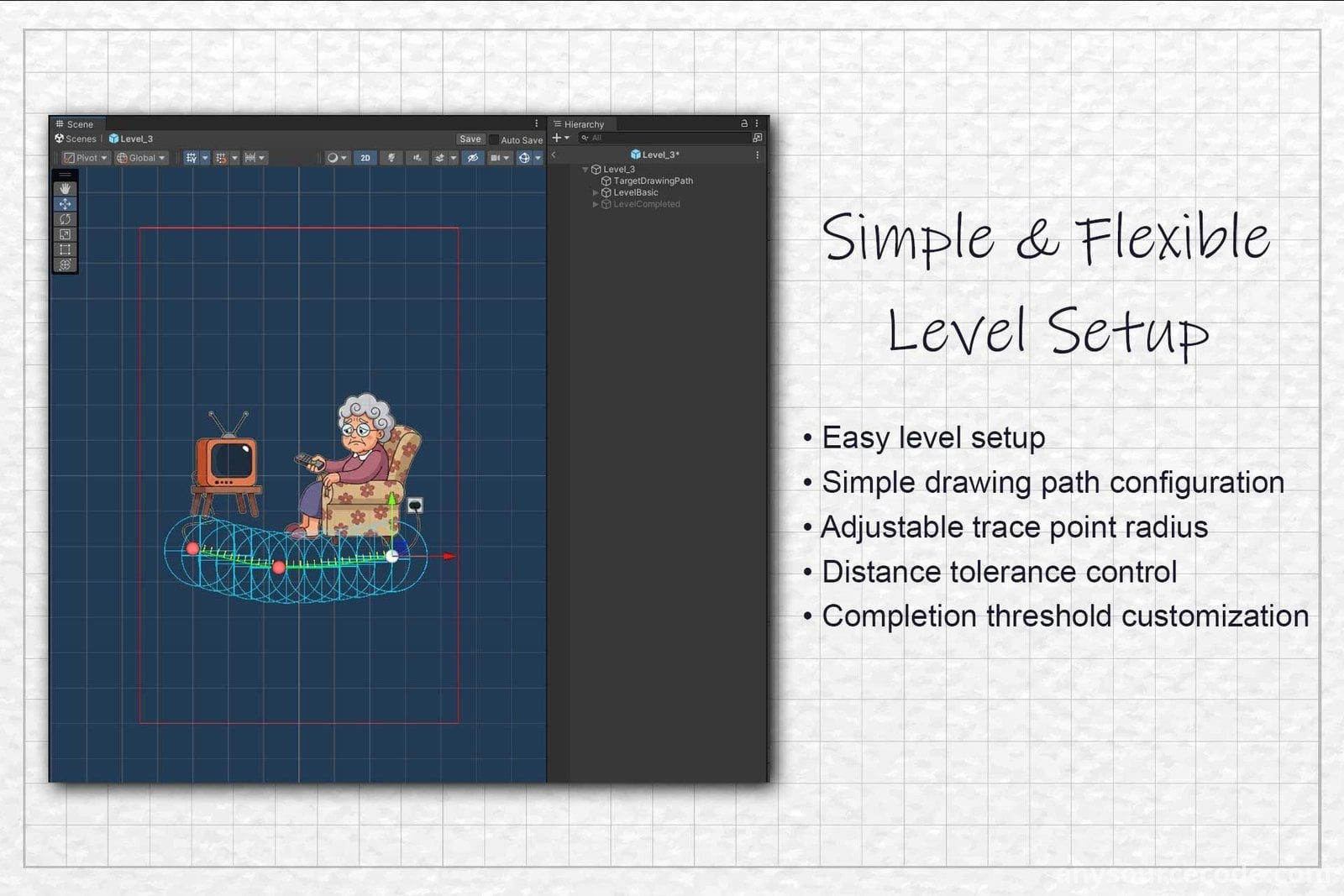Open the Pivot handle position dropdown
The height and width of the screenshot is (896, 1344).
pyautogui.click(x=85, y=158)
